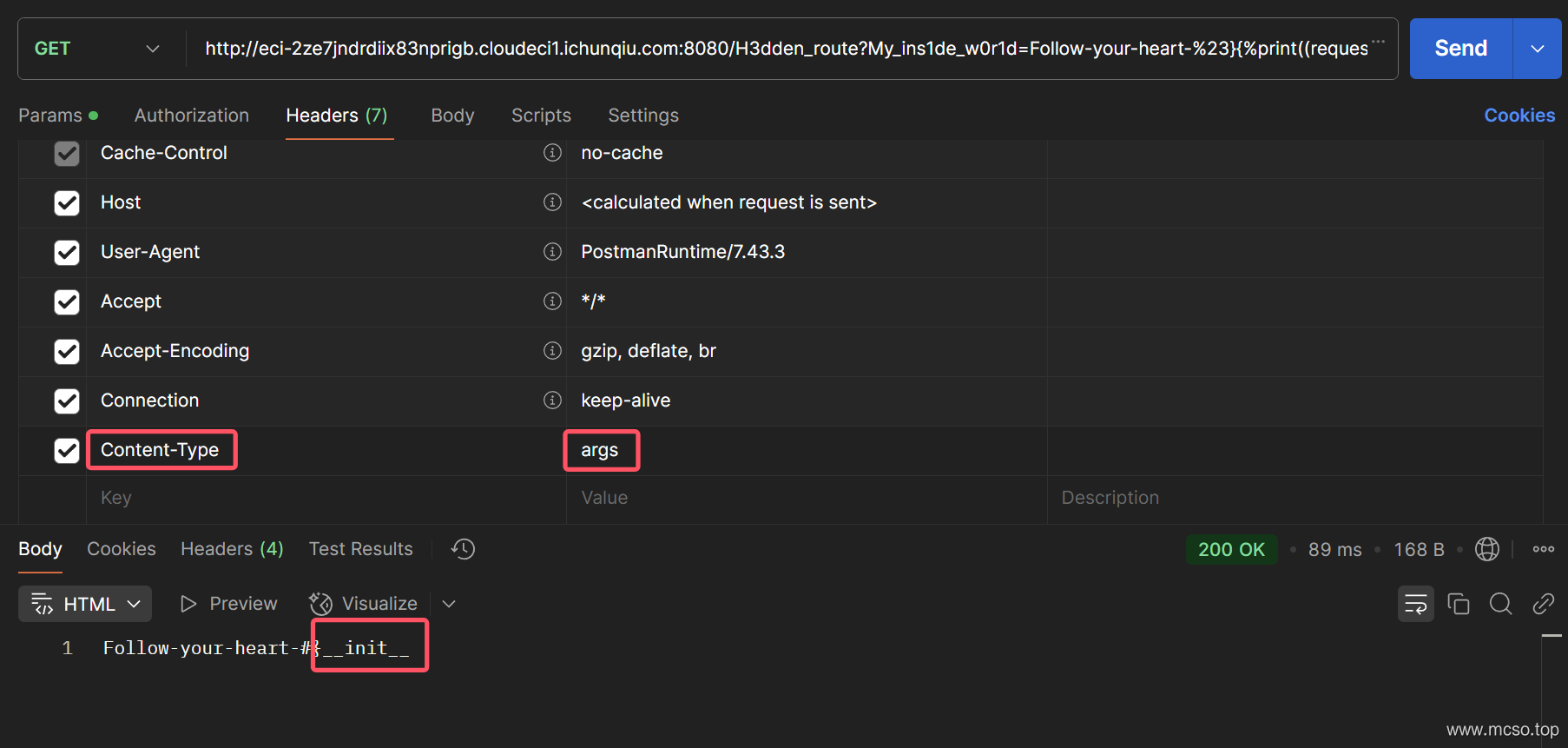Expand the Visualize options chevron
Viewport: 1568px width, 748px height.
[x=449, y=604]
